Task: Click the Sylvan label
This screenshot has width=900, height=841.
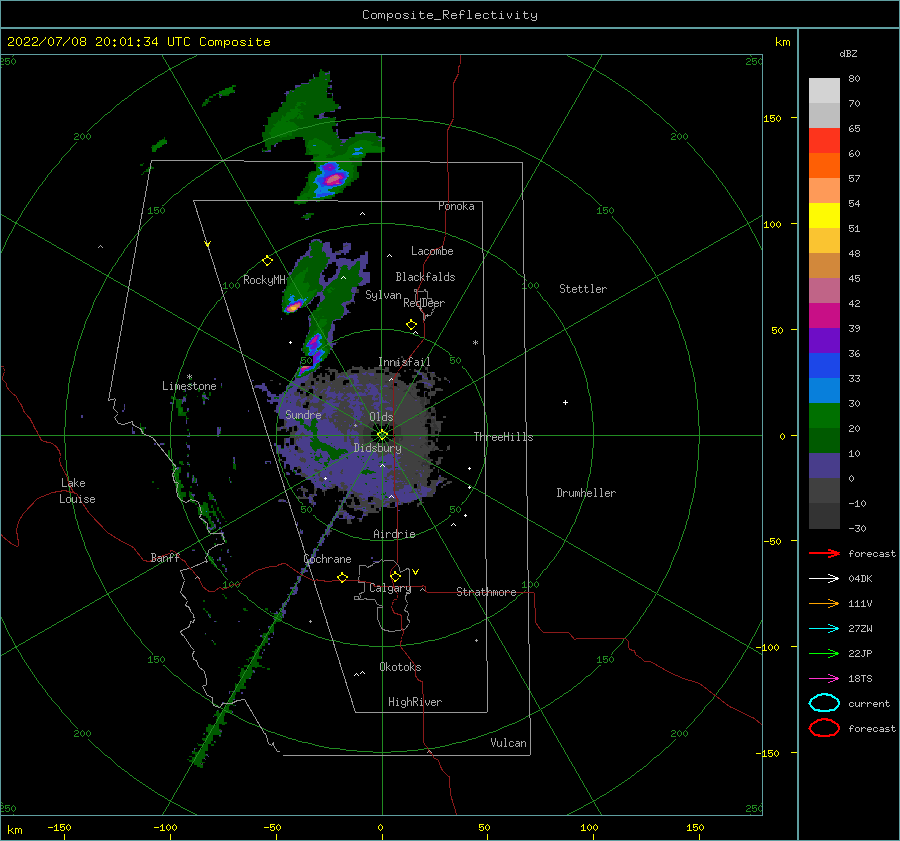Action: coord(383,295)
